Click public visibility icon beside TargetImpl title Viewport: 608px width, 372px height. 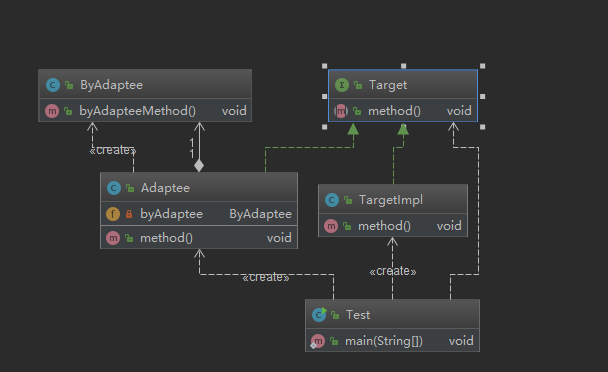point(348,200)
